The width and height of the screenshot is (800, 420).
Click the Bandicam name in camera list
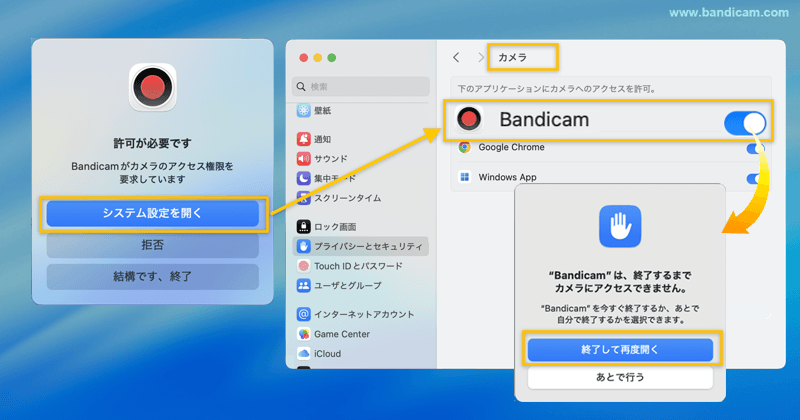tap(544, 119)
